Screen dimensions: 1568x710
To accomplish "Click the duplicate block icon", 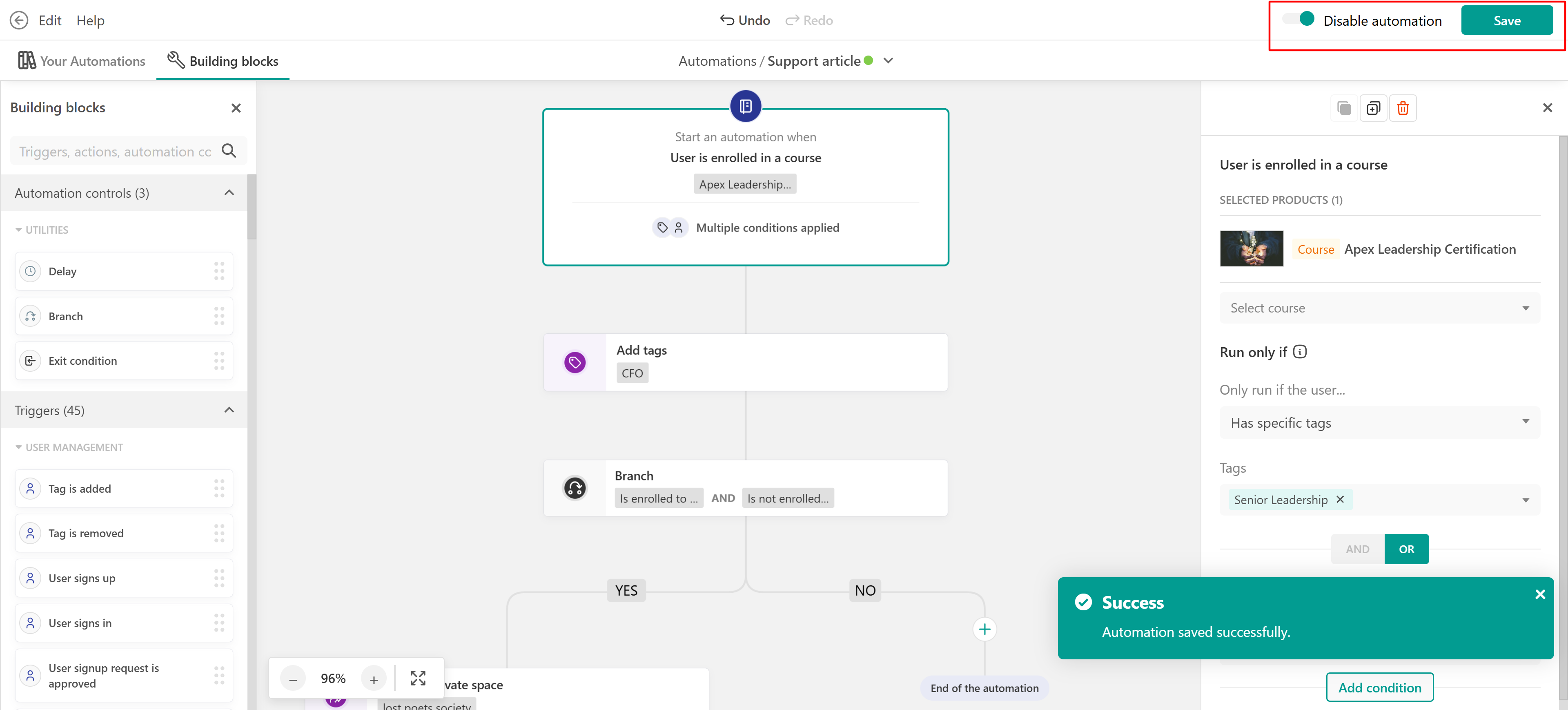I will click(1372, 108).
